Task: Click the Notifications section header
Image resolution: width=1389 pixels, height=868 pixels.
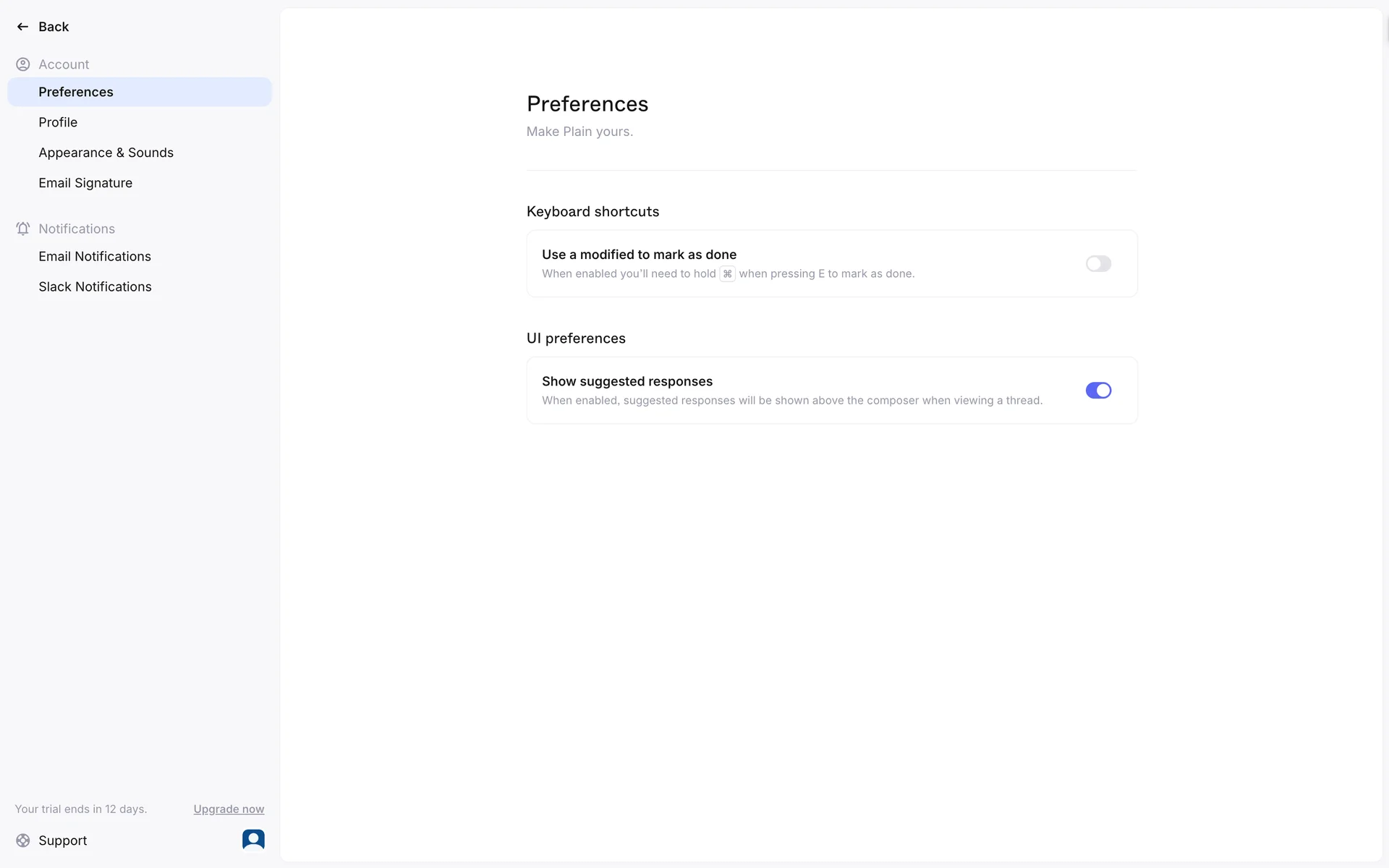Action: tap(77, 229)
